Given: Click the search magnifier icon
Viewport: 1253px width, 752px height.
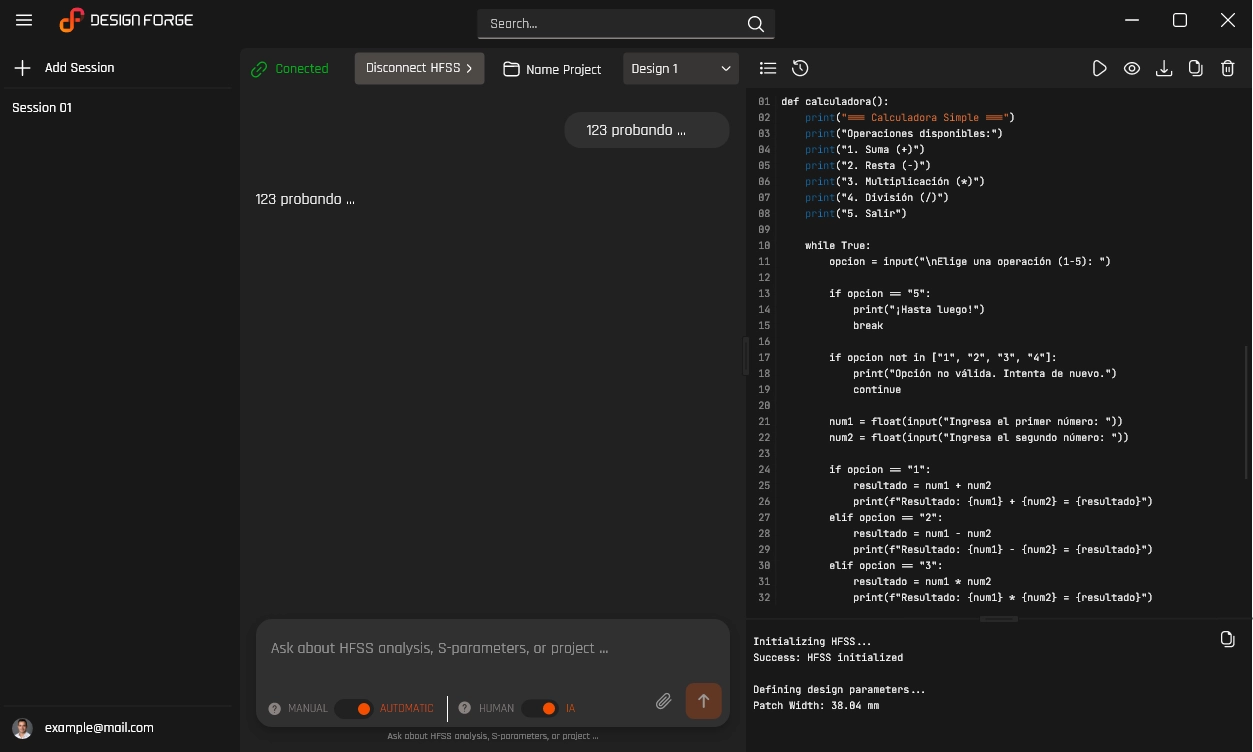Looking at the screenshot, I should [x=756, y=24].
